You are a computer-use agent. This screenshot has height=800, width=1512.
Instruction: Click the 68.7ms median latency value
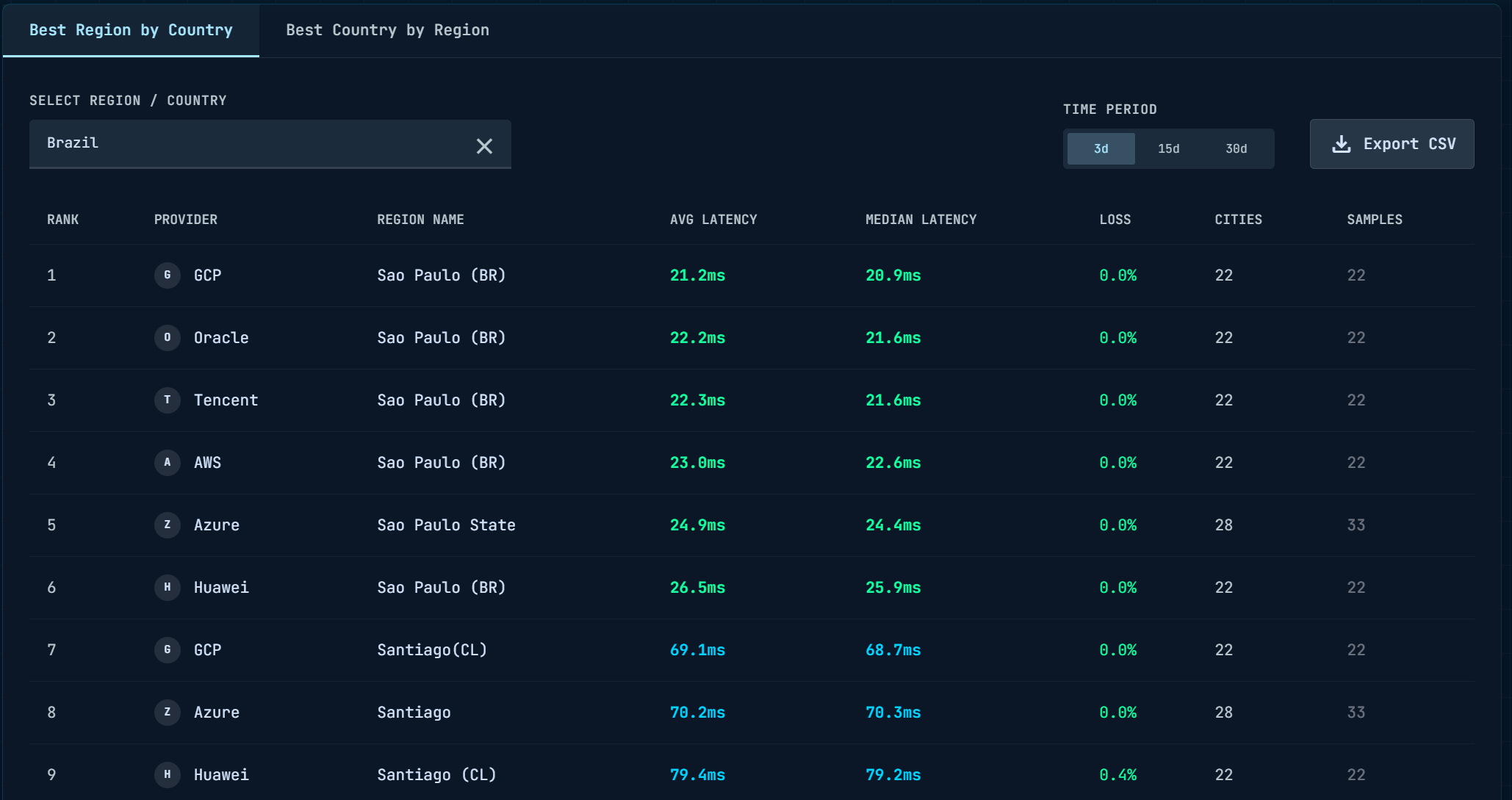click(893, 650)
